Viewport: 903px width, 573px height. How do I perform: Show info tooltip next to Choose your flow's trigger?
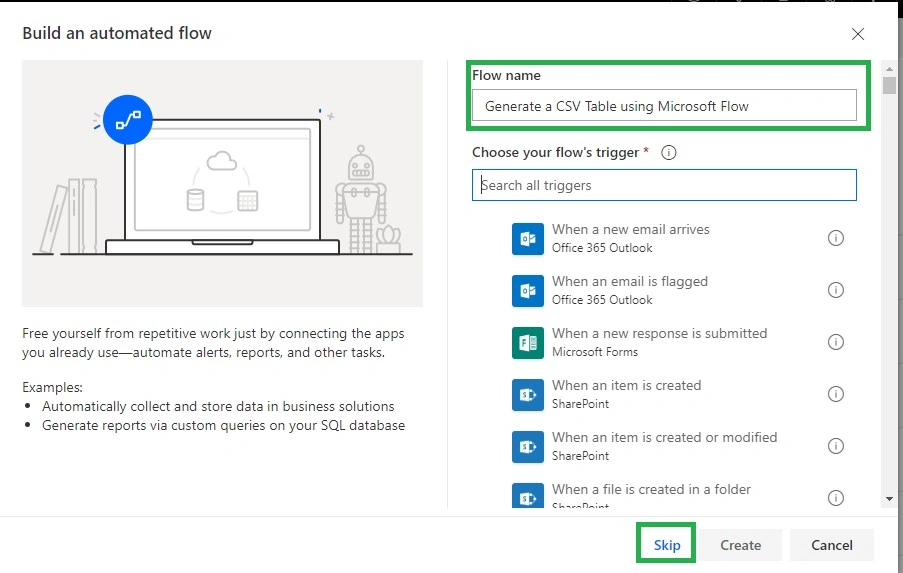point(669,153)
